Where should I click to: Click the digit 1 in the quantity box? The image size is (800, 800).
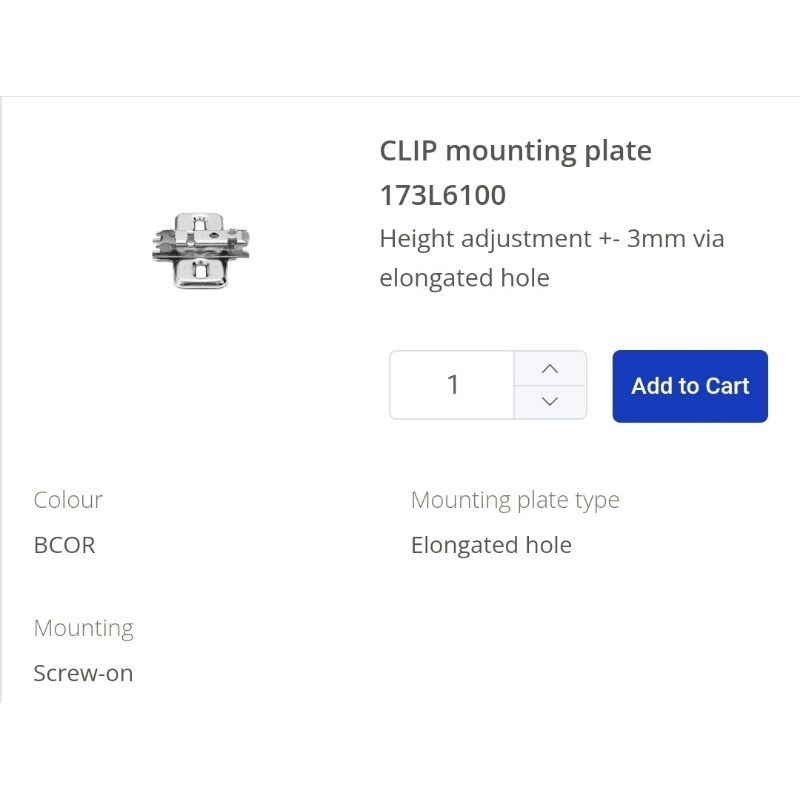tap(453, 385)
